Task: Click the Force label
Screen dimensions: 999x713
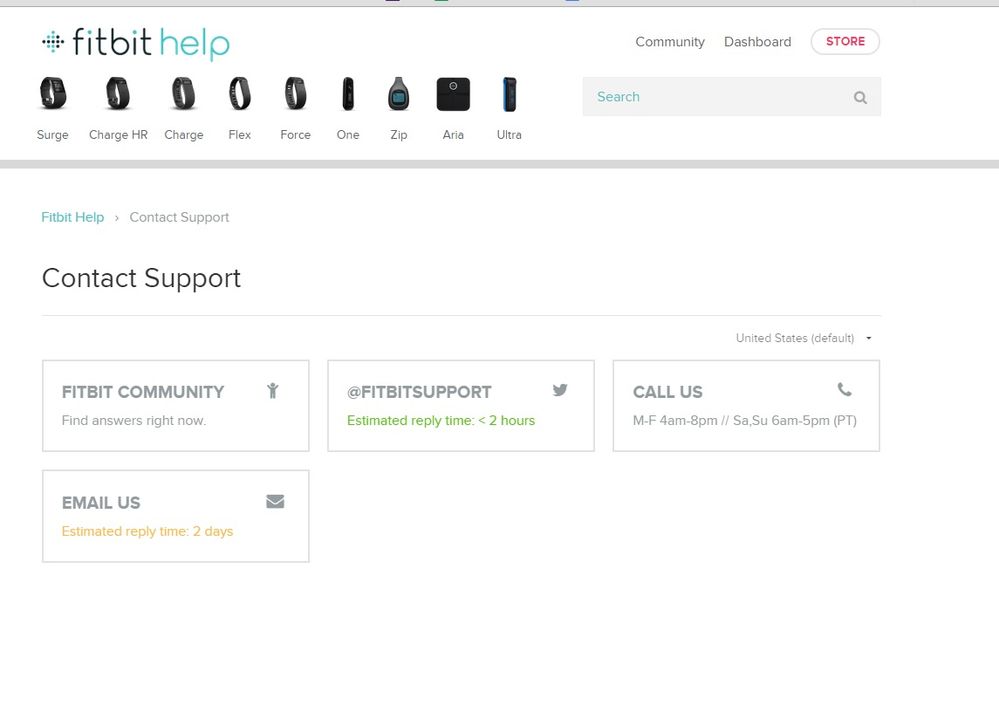Action: 296,135
